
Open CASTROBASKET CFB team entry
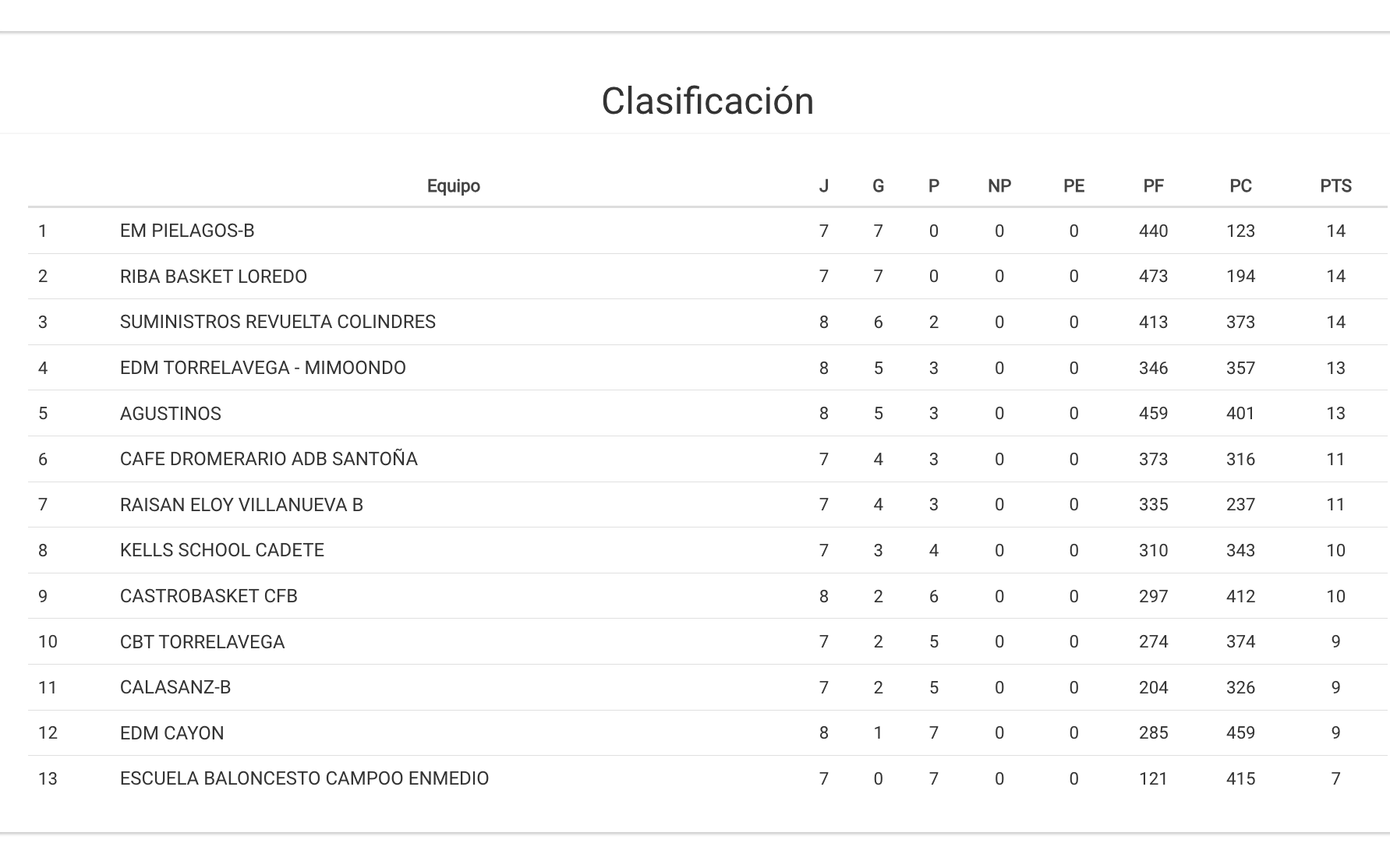(x=208, y=596)
